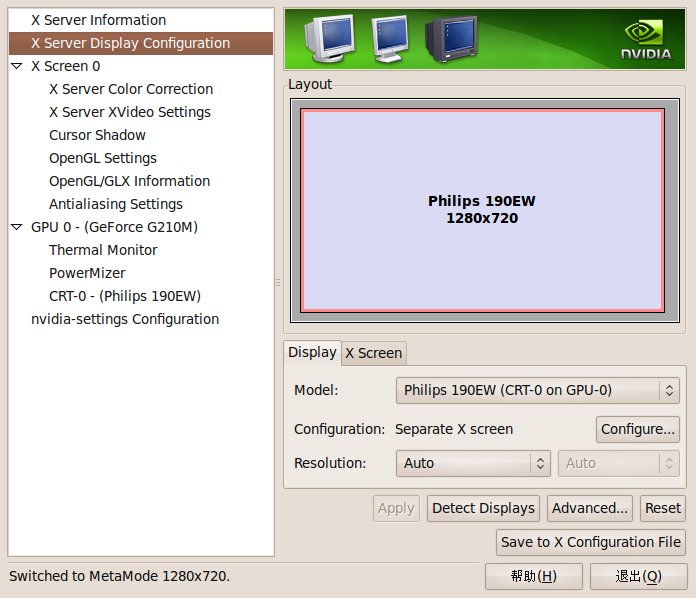696x598 pixels.
Task: Click the Reset button
Action: point(663,508)
